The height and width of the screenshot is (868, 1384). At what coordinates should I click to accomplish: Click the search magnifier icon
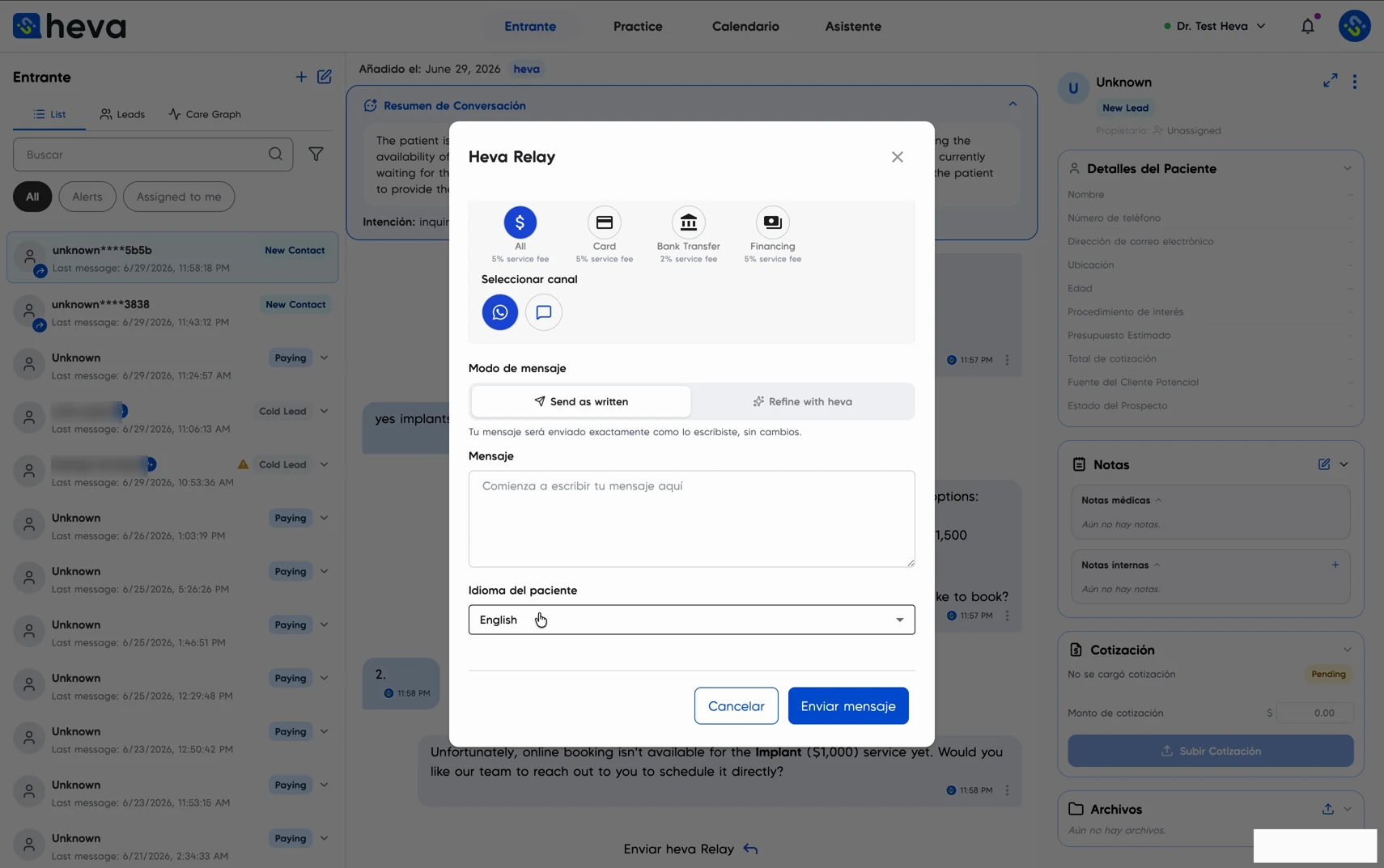275,154
